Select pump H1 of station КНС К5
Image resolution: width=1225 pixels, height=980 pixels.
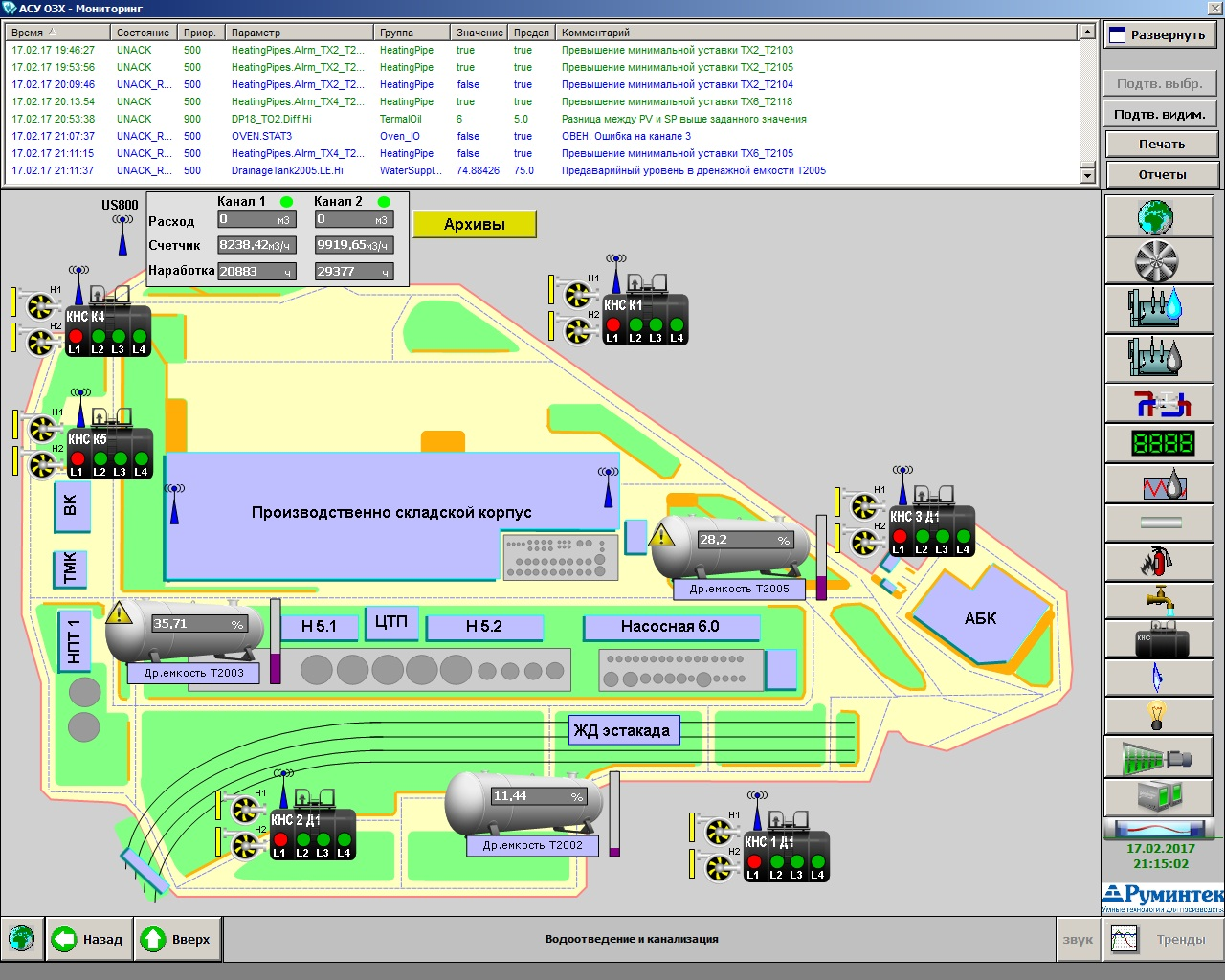tap(42, 428)
